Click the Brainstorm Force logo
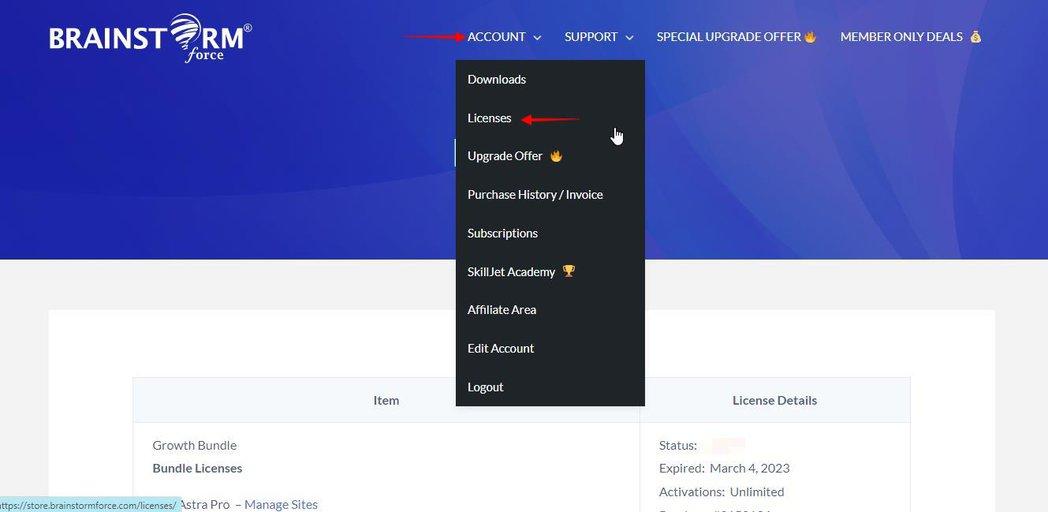The width and height of the screenshot is (1048, 512). [150, 37]
